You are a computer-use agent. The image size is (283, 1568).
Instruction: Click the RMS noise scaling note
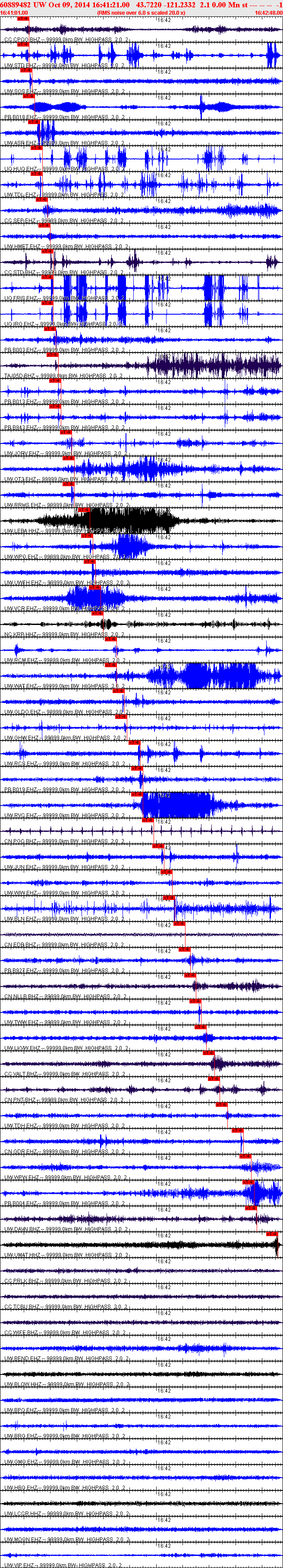pyautogui.click(x=141, y=12)
